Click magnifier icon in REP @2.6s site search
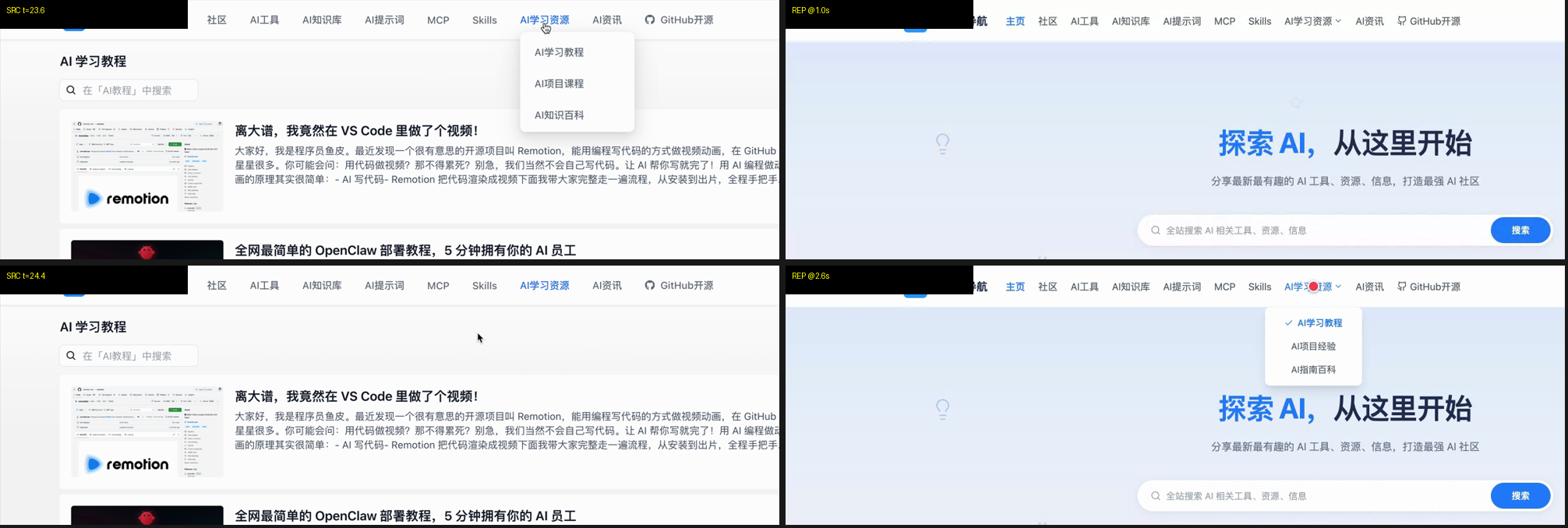The height and width of the screenshot is (528, 1568). (1156, 496)
